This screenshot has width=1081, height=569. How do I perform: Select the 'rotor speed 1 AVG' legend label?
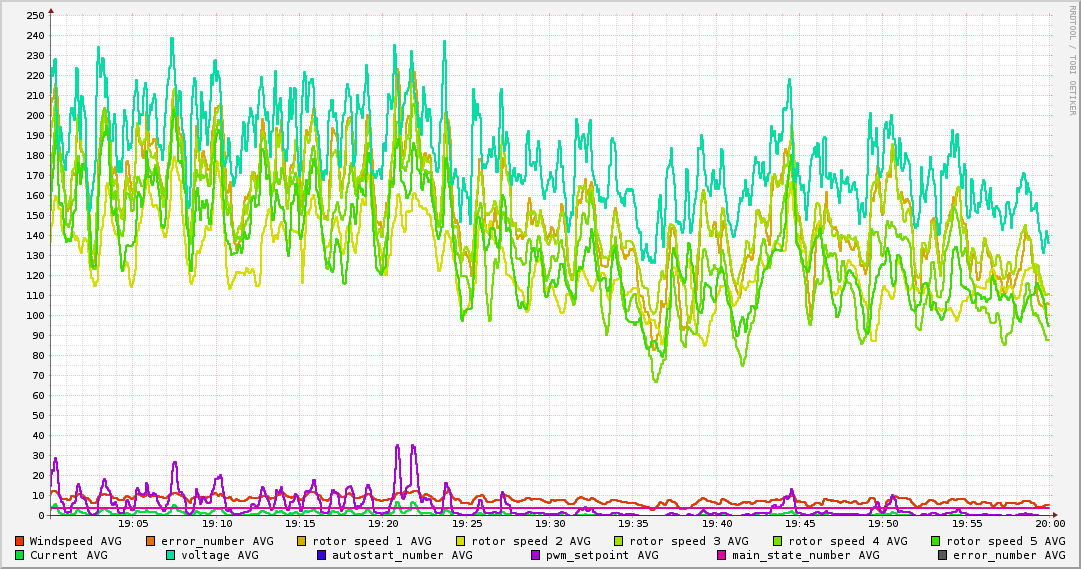coord(372,542)
